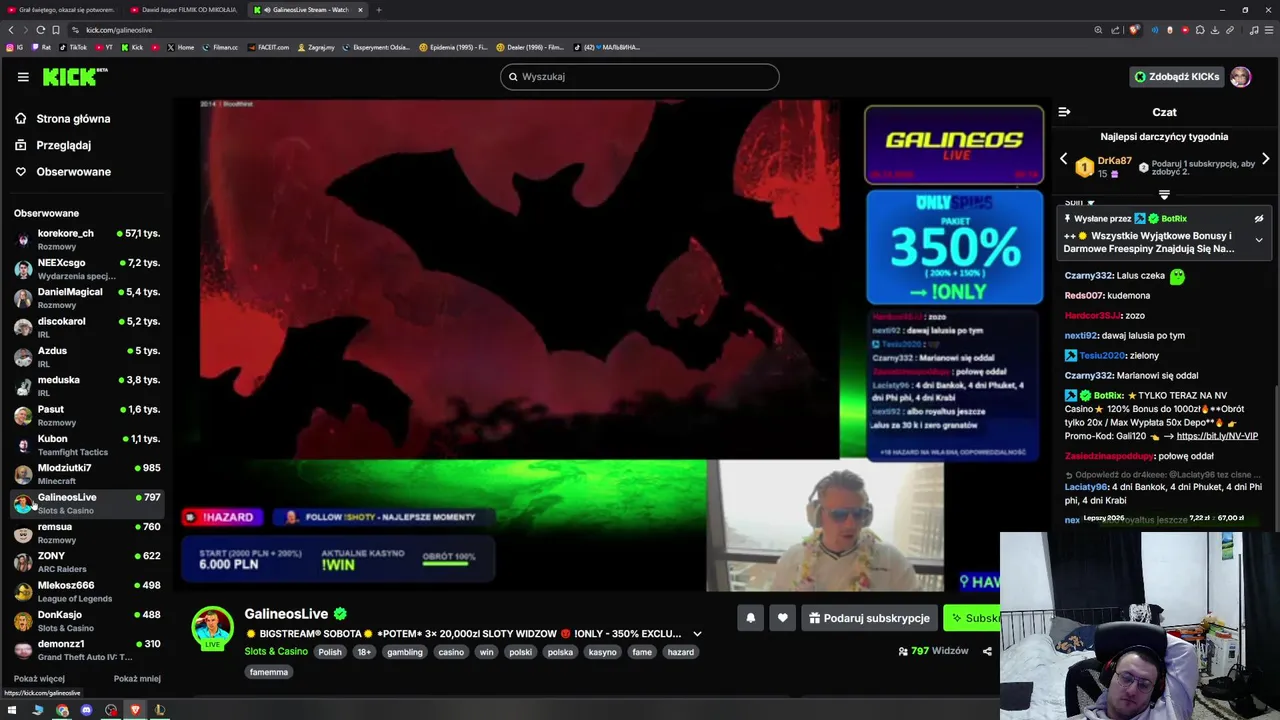Click the Zdobądź KICKs button
1280x720 pixels.
1177,77
